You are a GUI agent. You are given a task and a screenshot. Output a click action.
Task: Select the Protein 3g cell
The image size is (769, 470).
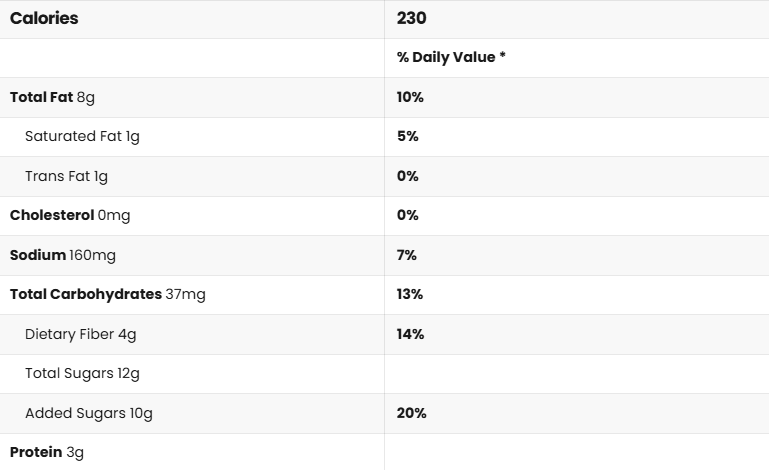pos(47,452)
